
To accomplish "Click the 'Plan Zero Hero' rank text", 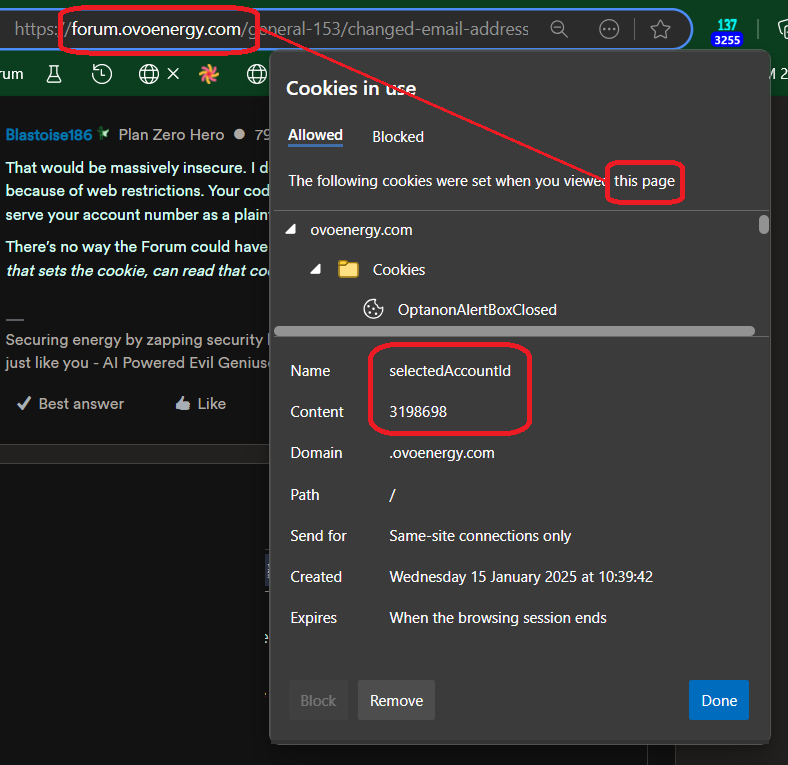I will coord(171,135).
